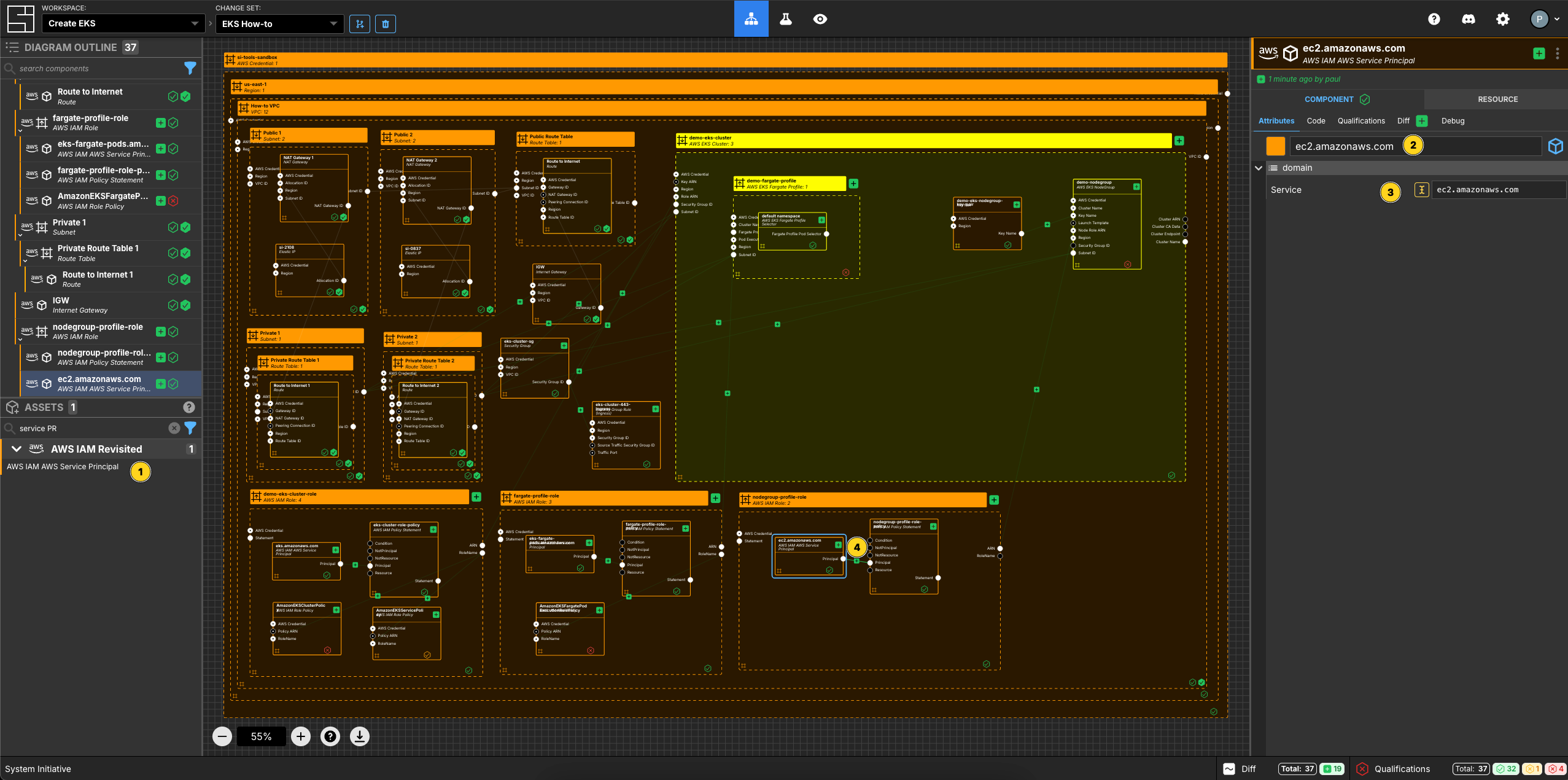Expand the AWS IAM Revisited asset group

[x=16, y=448]
